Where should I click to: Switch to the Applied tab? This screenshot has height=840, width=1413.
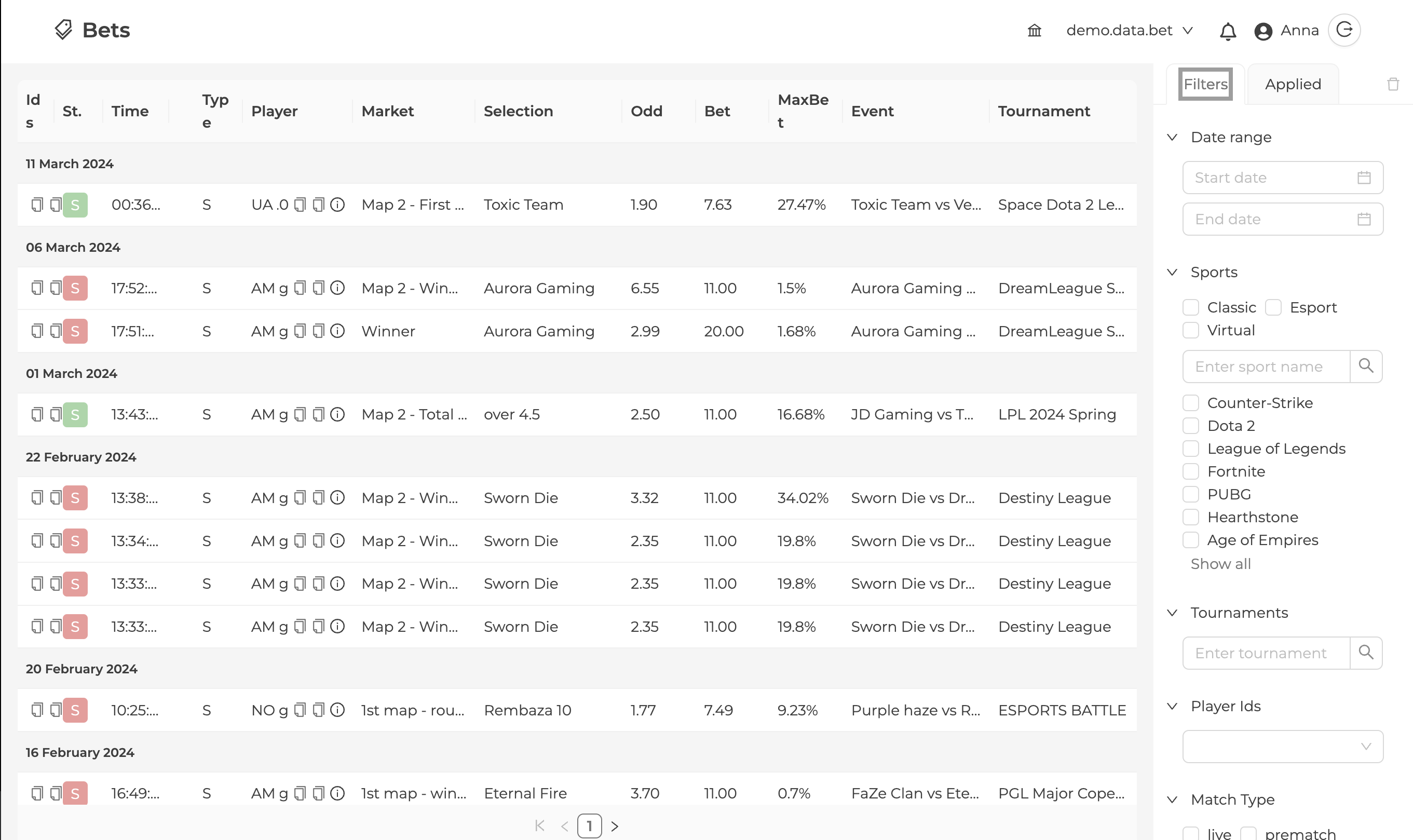1293,84
